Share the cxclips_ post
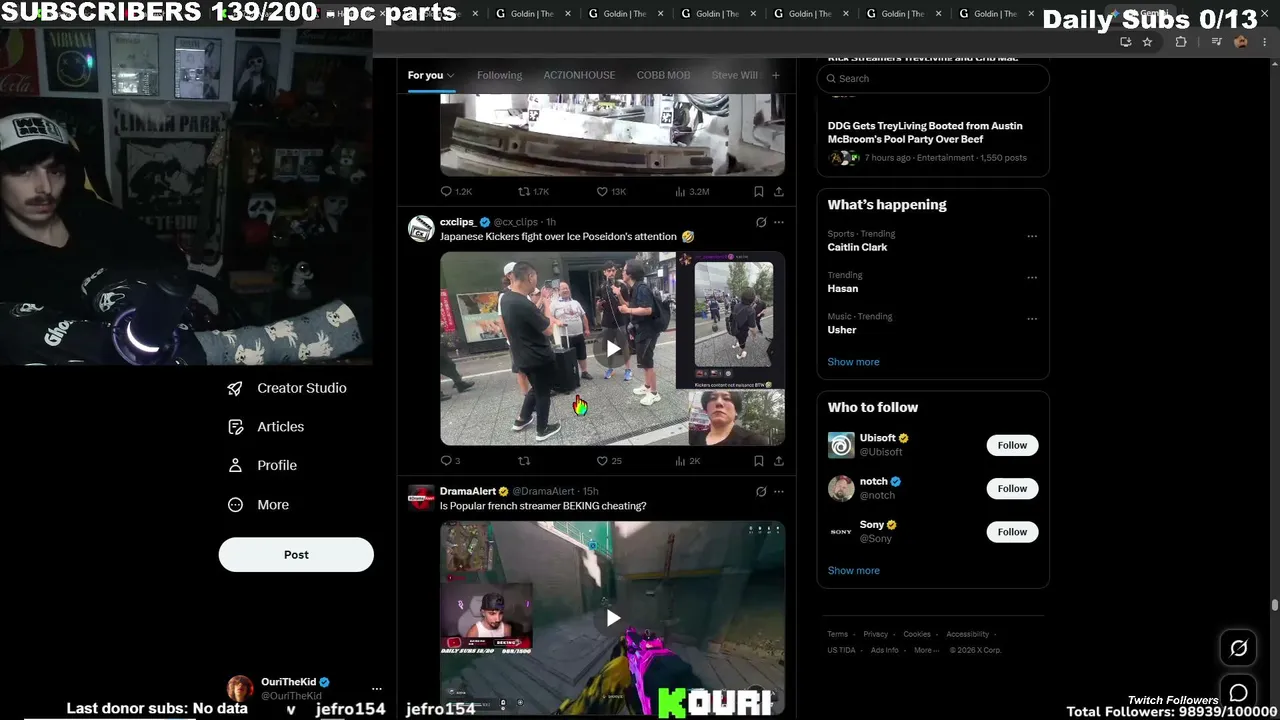This screenshot has width=1280, height=720. tap(779, 461)
